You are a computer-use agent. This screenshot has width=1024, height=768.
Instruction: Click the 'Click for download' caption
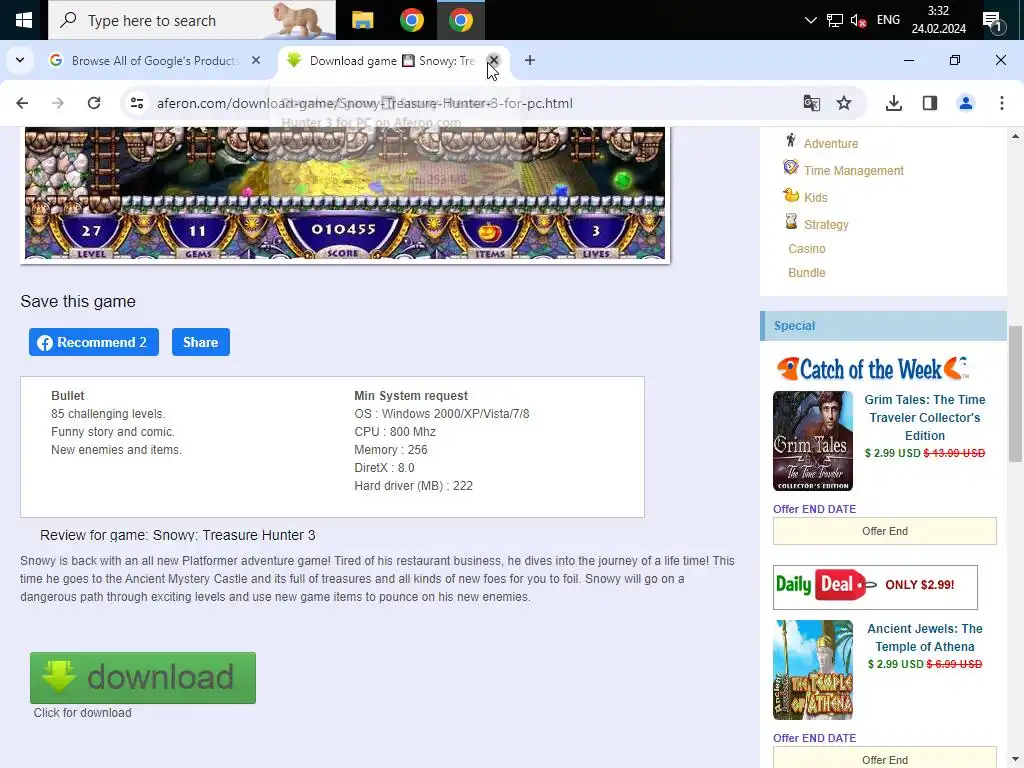pos(82,713)
